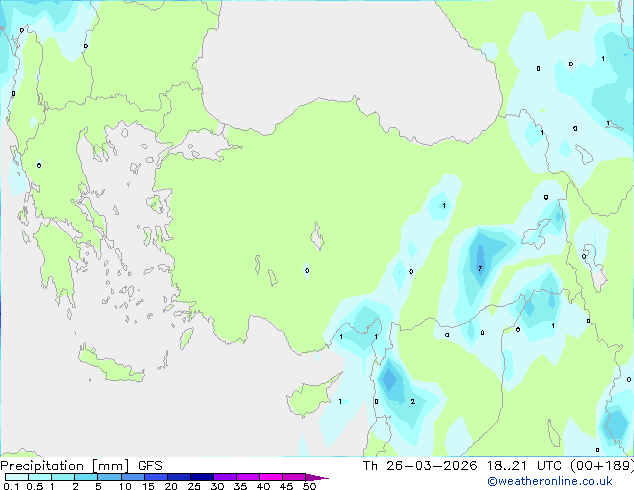Viewport: 634px width, 490px height.
Task: Select the 40–45 mm magenta legend swatch
Action: [271, 477]
